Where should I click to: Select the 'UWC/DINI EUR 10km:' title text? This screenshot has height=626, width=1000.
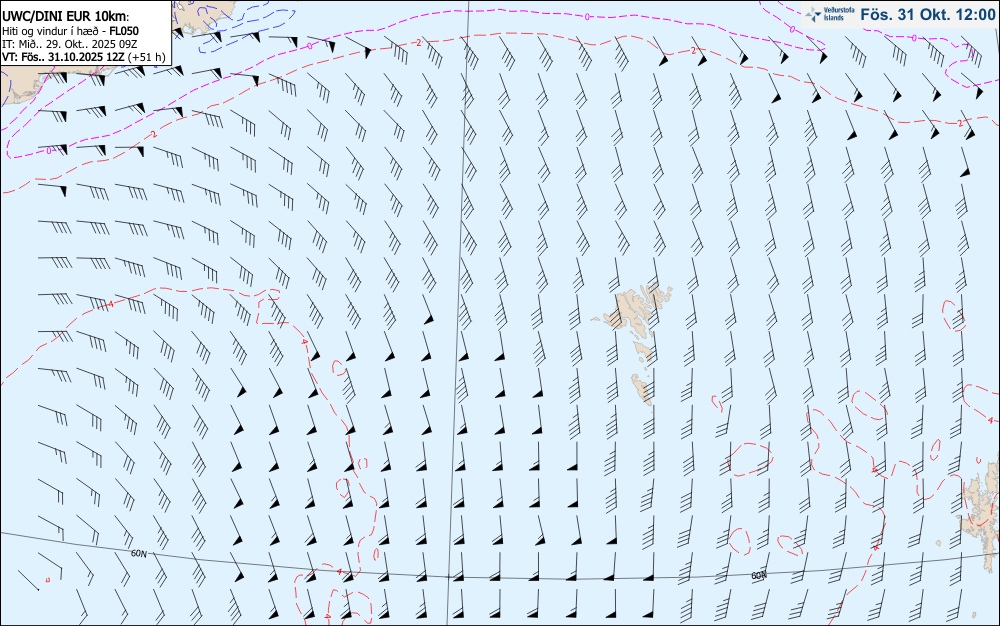66,17
